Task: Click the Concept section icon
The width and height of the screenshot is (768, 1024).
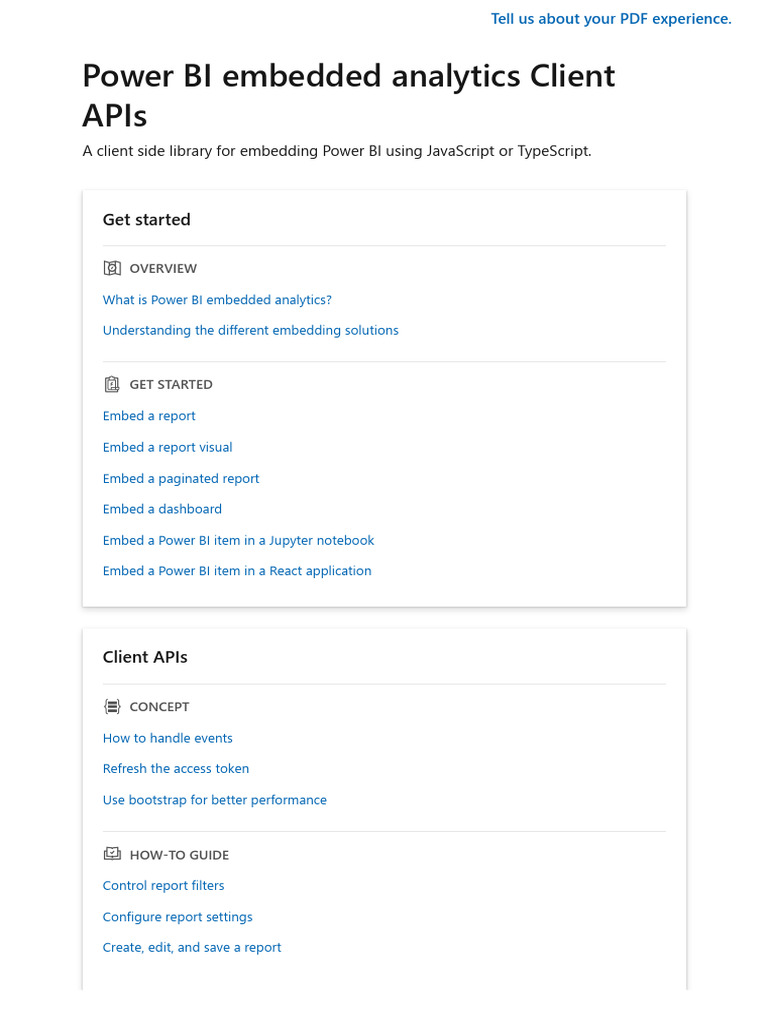Action: click(x=112, y=707)
